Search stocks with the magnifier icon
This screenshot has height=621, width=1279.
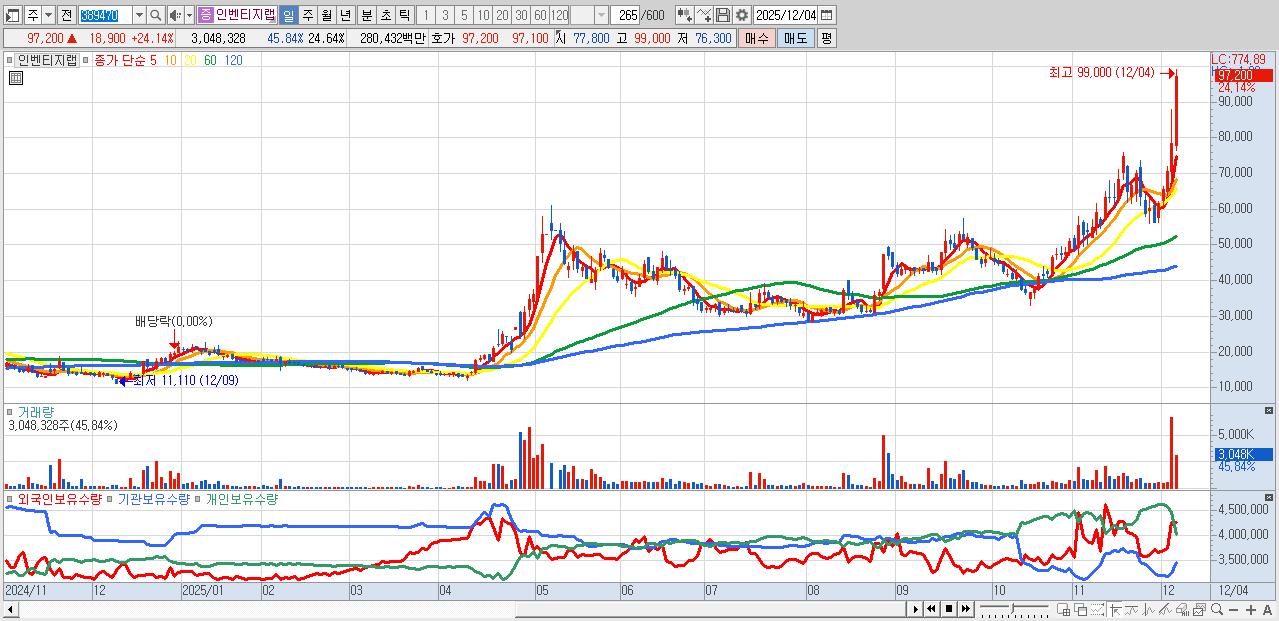tap(155, 15)
